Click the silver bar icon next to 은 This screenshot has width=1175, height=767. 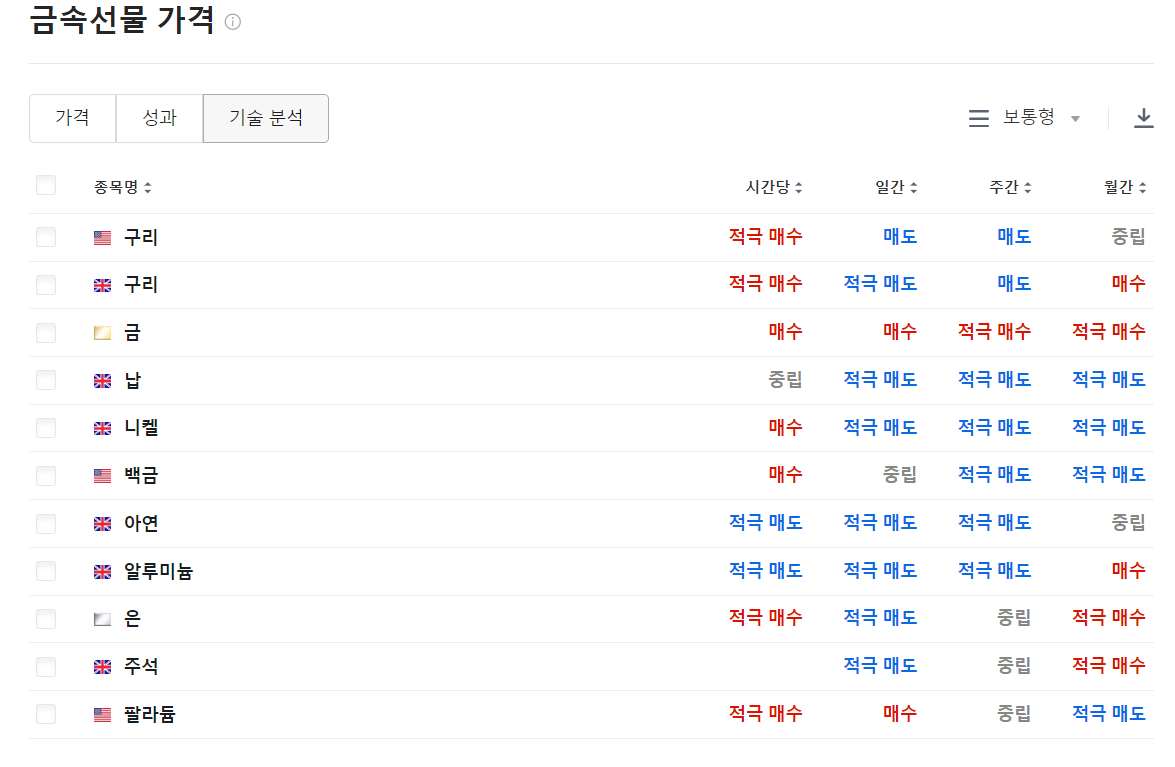(x=103, y=619)
